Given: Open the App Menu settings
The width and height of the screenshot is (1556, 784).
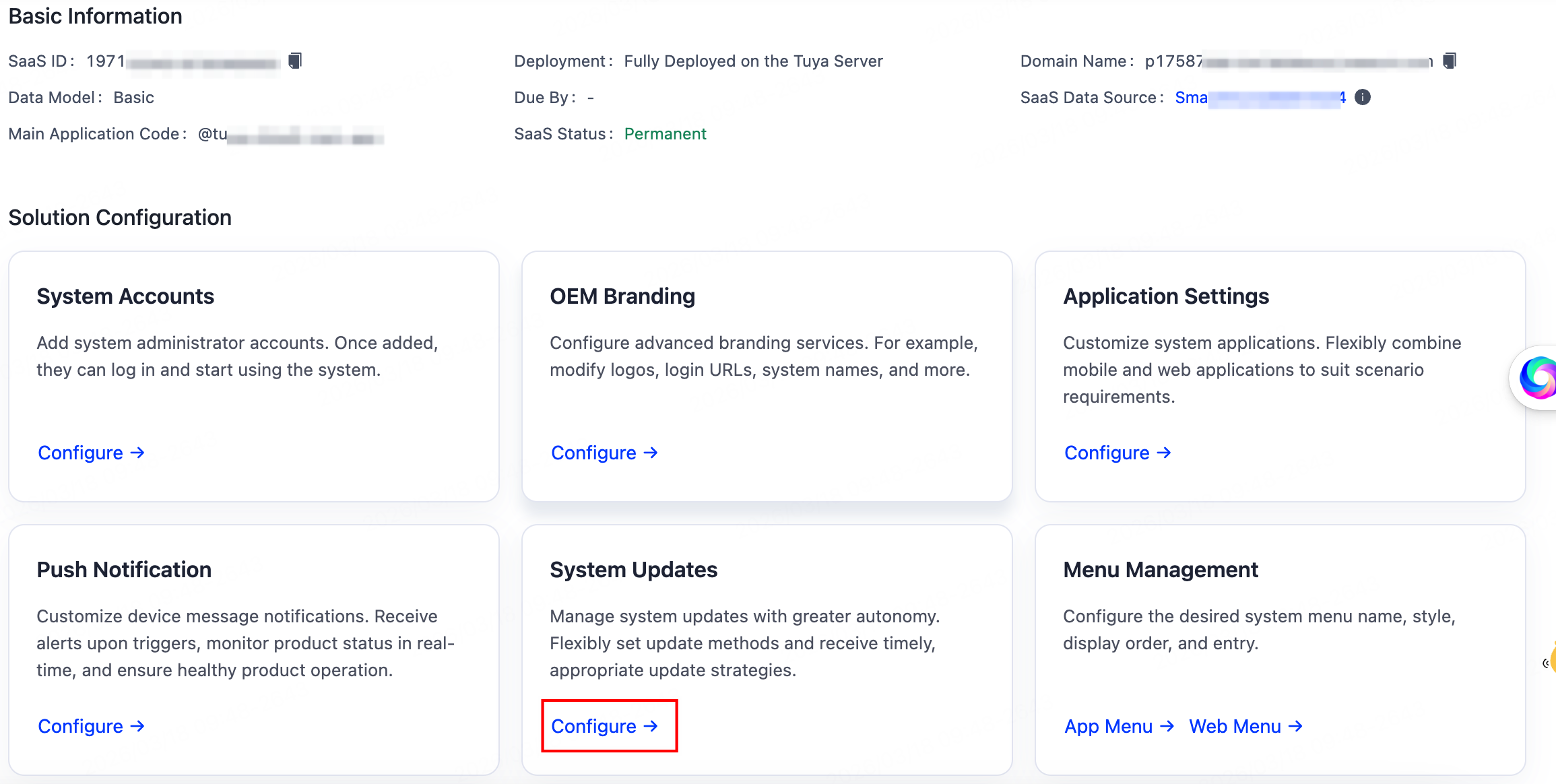Looking at the screenshot, I should point(1108,726).
